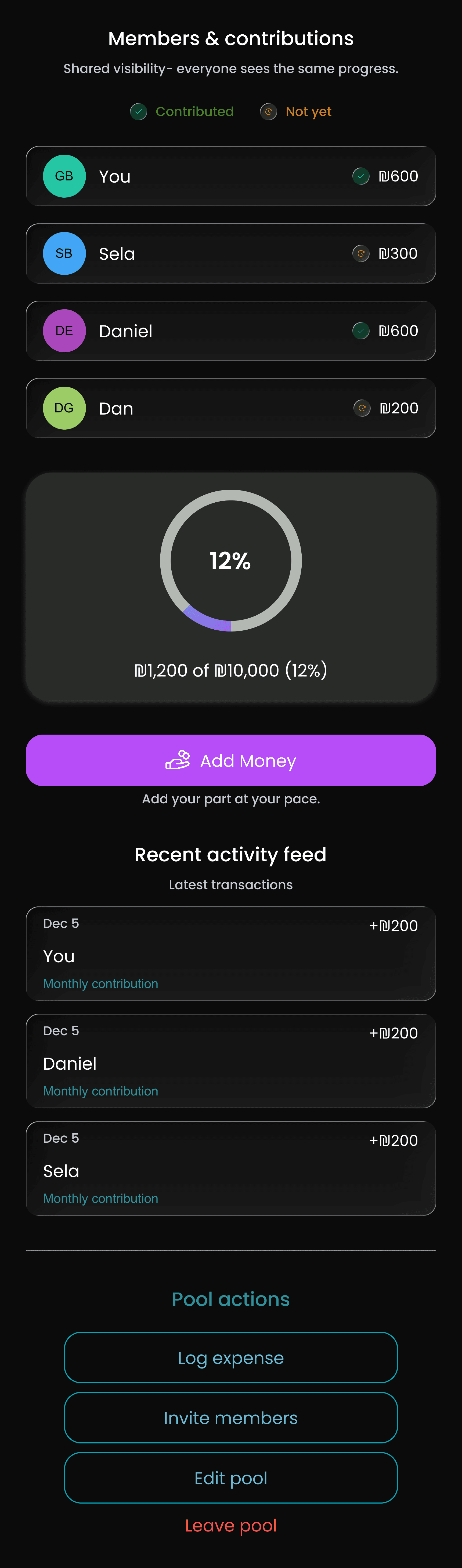This screenshot has width=462, height=1568.
Task: Click Sela's not-yet status icon
Action: point(361,253)
